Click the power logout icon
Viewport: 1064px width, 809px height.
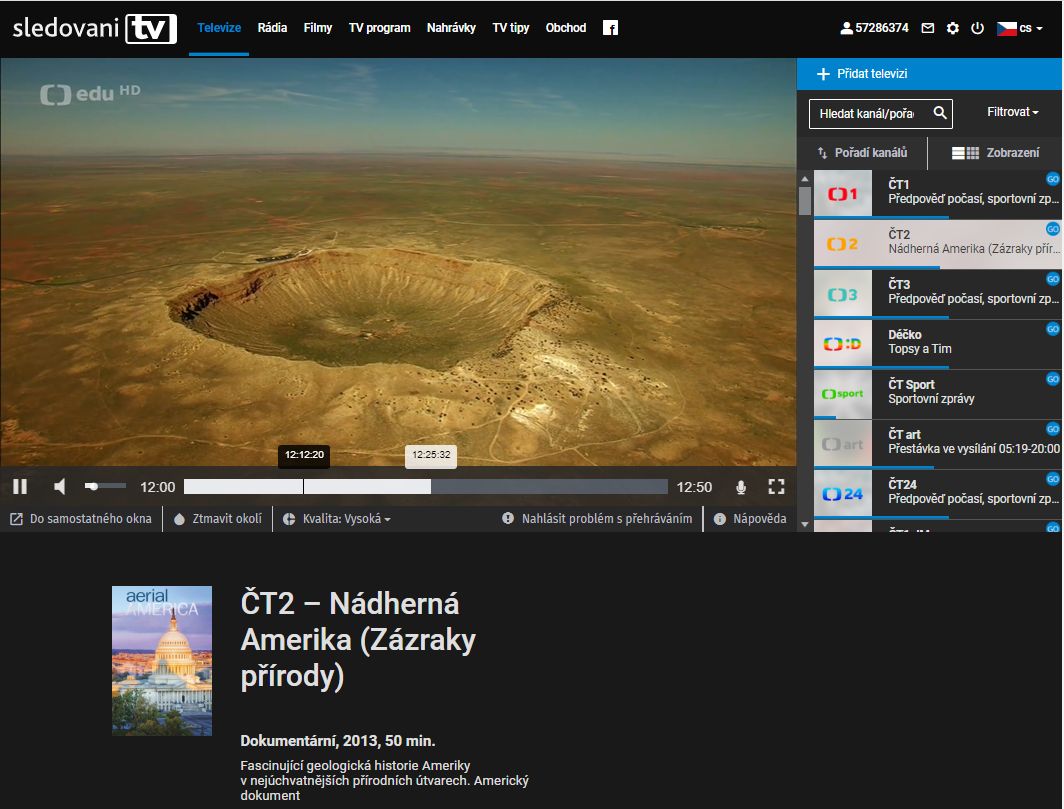point(978,28)
